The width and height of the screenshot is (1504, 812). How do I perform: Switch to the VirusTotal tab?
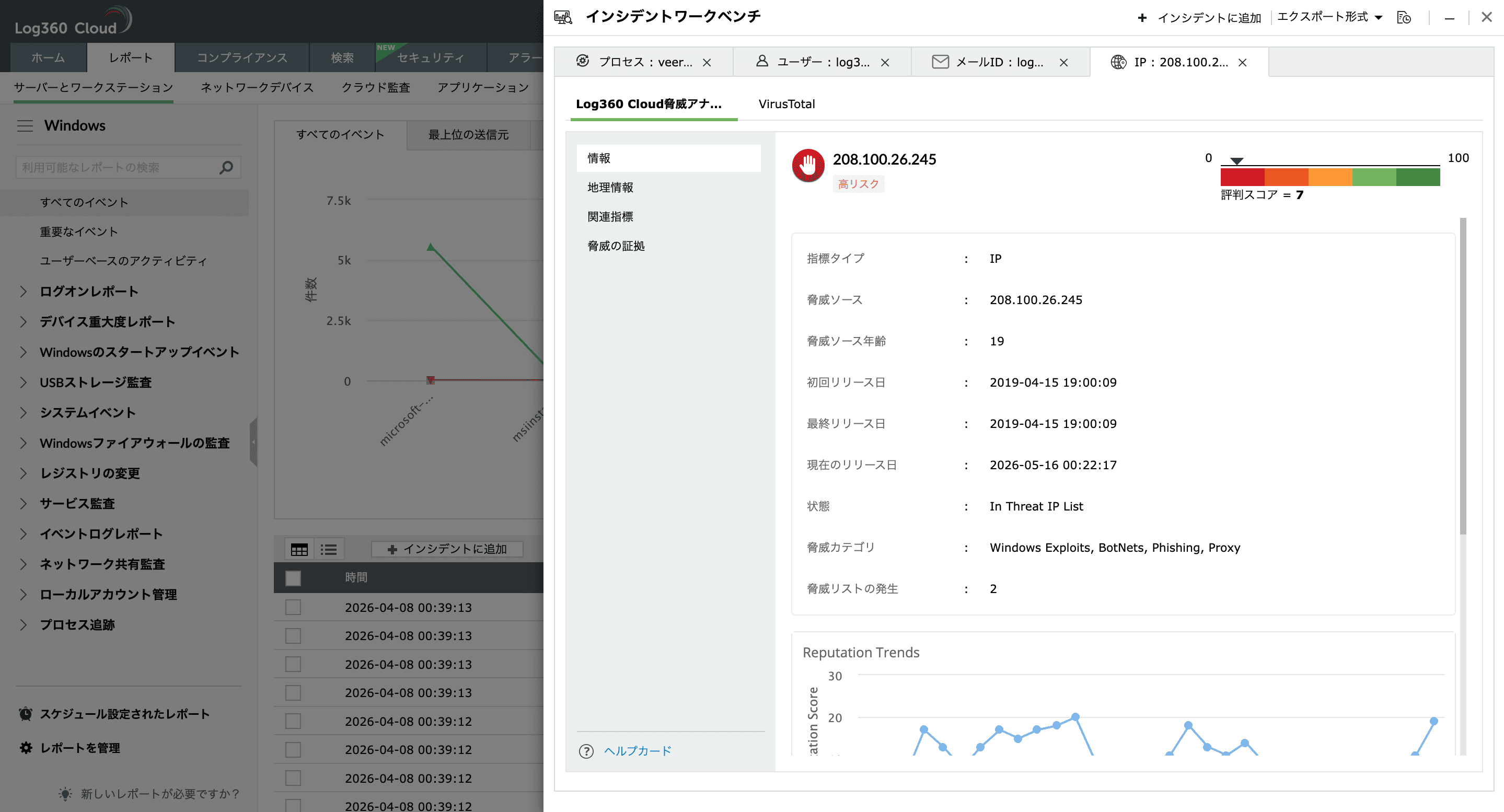point(786,104)
